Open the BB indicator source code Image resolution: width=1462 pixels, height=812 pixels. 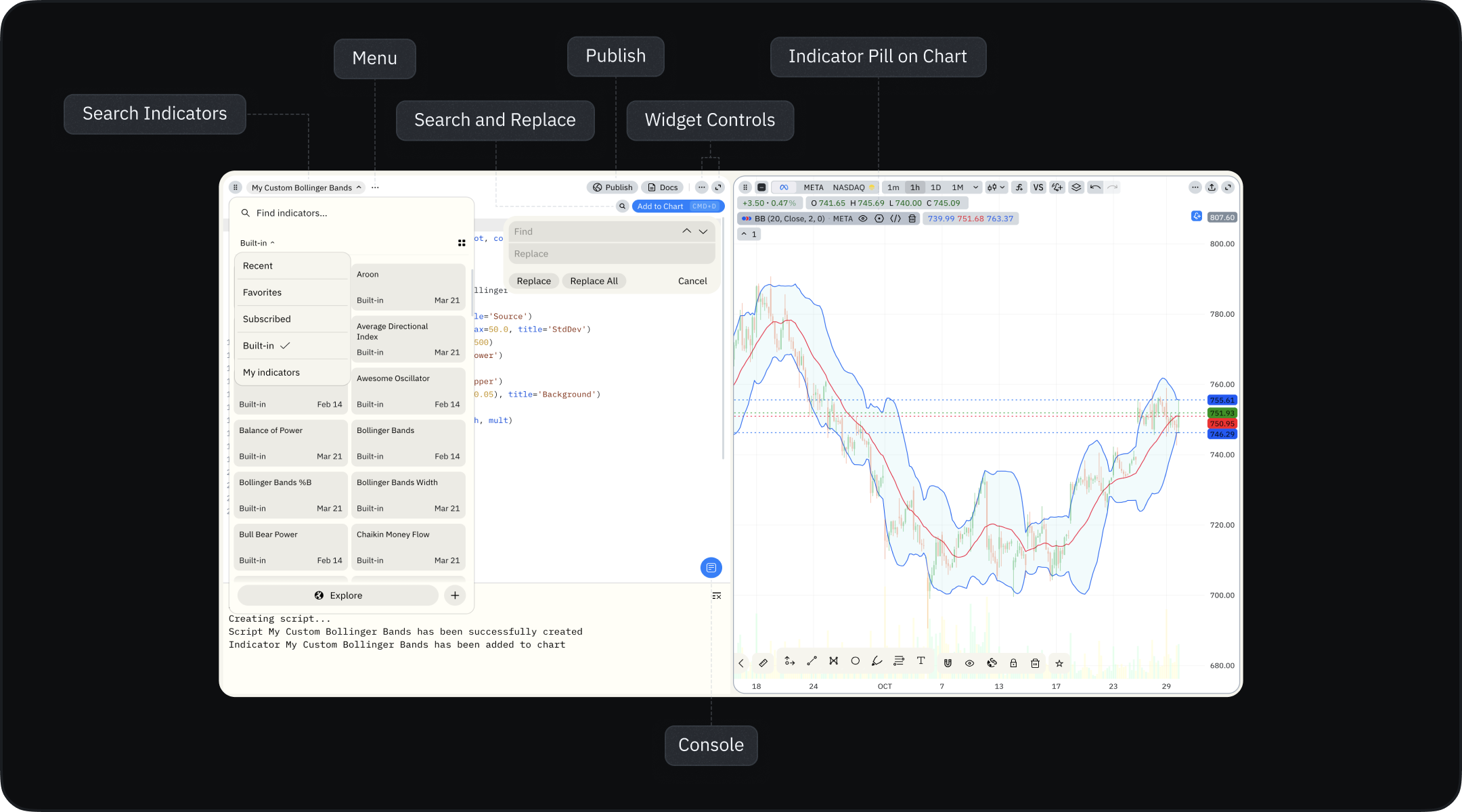coord(895,219)
